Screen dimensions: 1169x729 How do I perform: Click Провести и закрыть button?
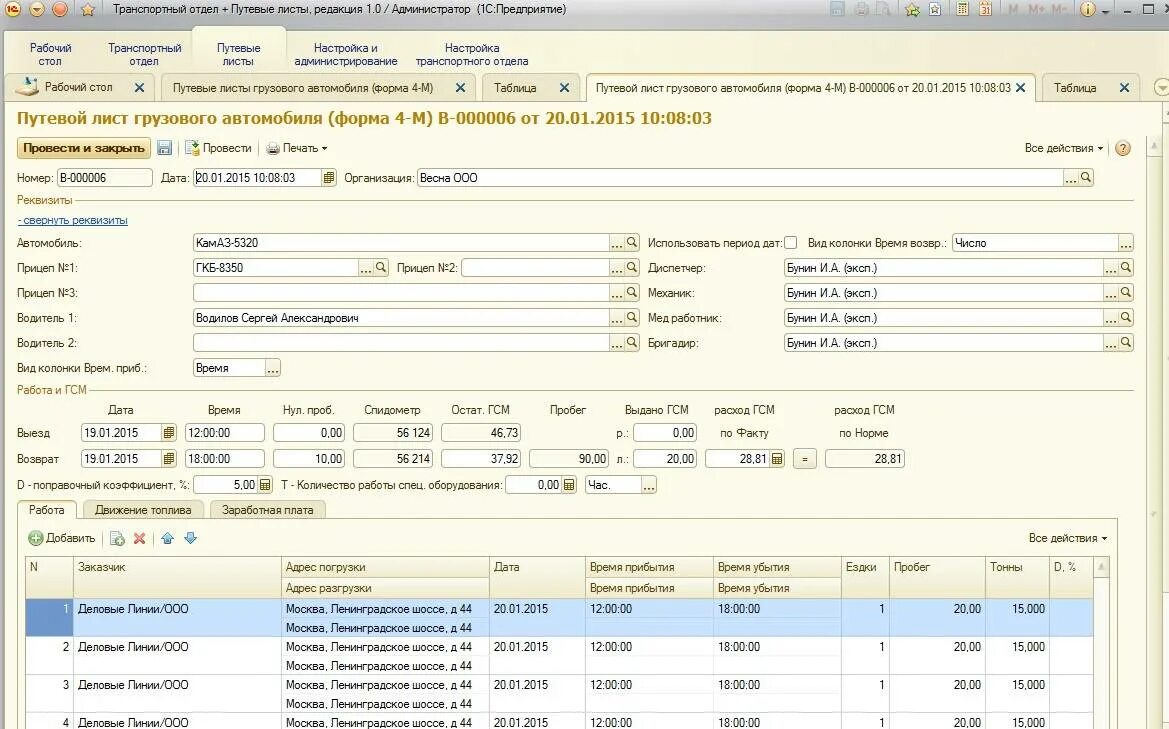click(84, 148)
